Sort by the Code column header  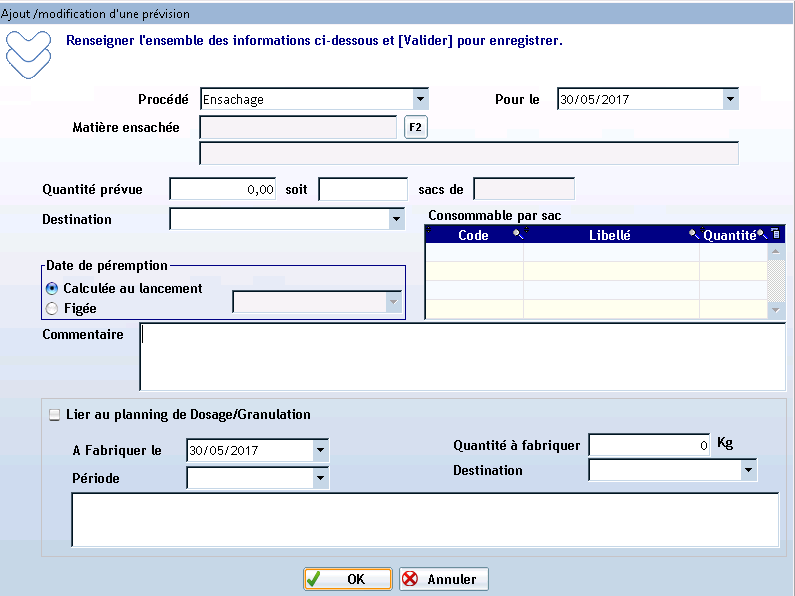coord(474,235)
